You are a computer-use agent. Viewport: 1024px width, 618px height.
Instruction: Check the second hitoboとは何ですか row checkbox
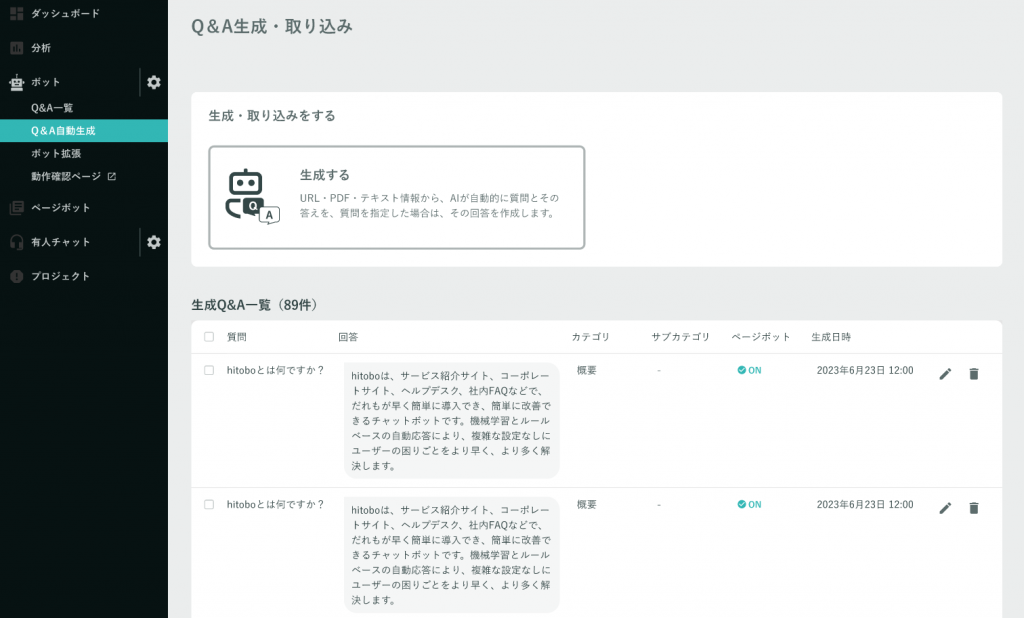coord(209,504)
